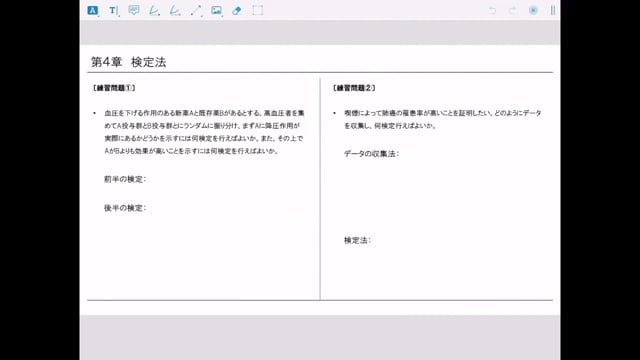The width and height of the screenshot is (640, 360).
Task: Click the double vertical bar toolbar handle
Action: tap(553, 11)
